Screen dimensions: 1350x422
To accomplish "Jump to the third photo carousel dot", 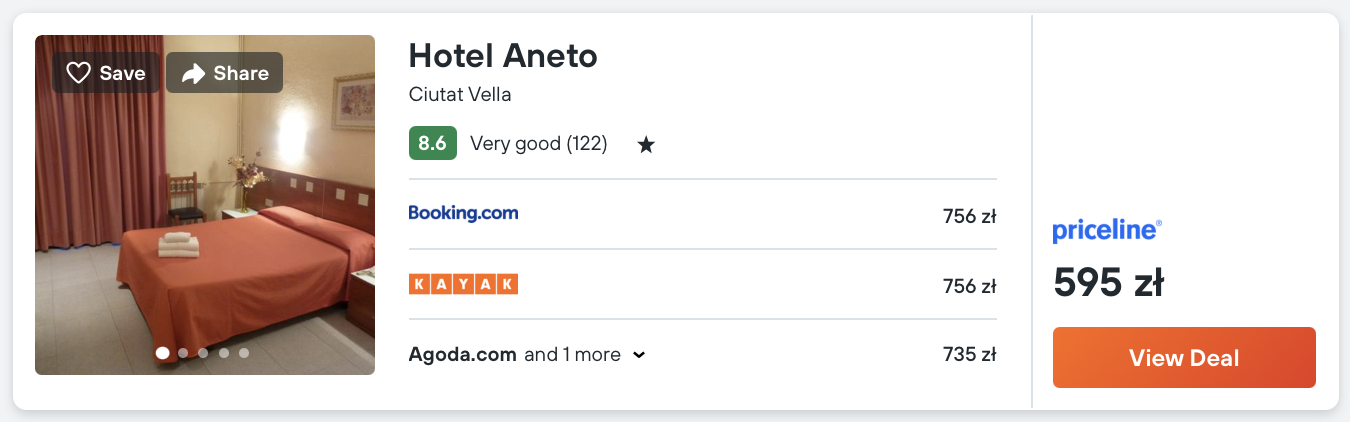I will [203, 353].
